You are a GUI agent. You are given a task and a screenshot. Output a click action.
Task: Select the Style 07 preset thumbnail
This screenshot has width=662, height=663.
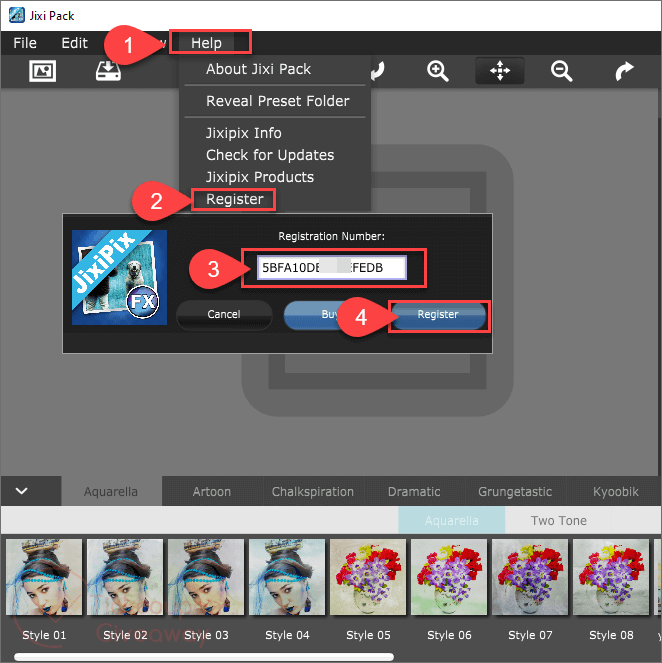tap(530, 577)
